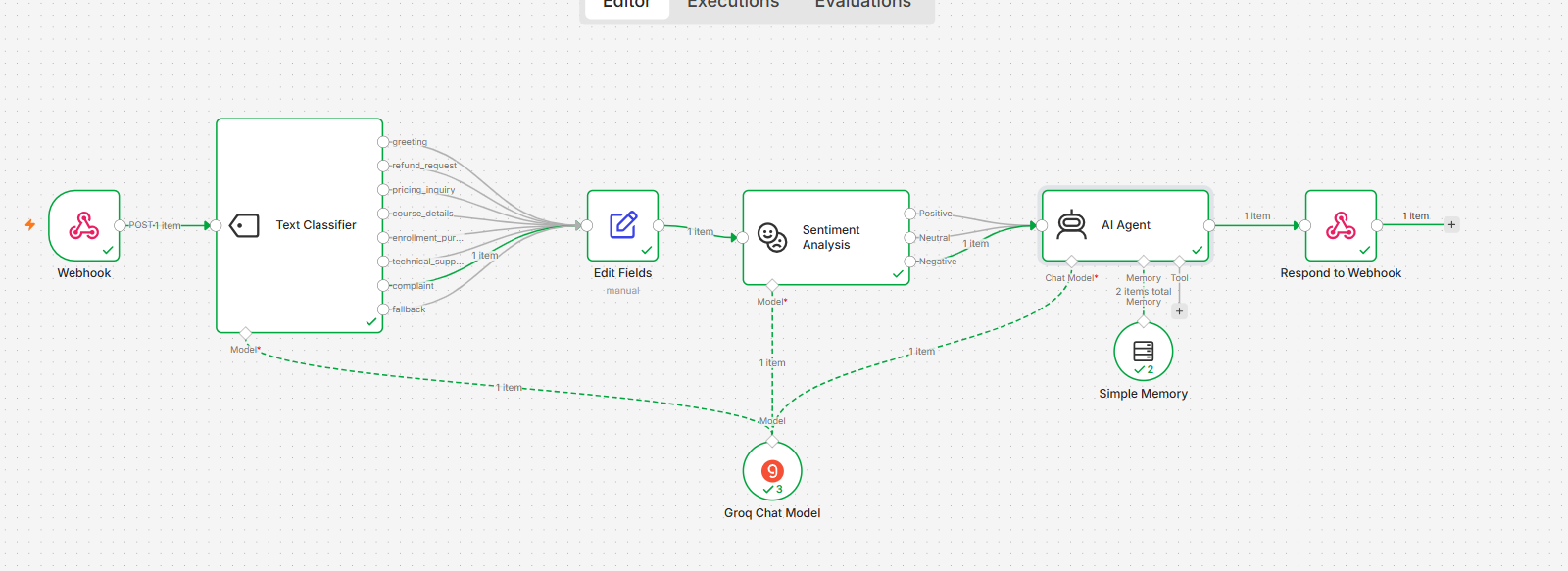1568x571 pixels.
Task: Click the AI Agent Tool diamond connector
Action: coord(1179,262)
